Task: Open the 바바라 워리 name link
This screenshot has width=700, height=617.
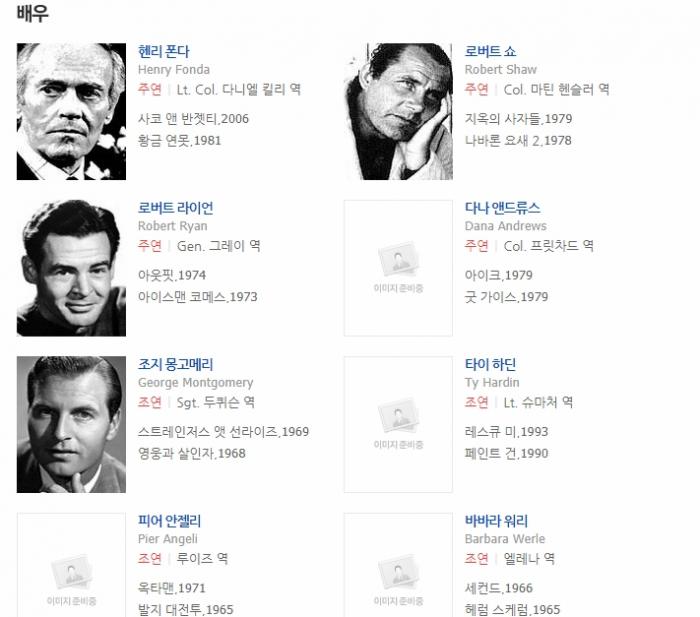Action: coord(496,521)
